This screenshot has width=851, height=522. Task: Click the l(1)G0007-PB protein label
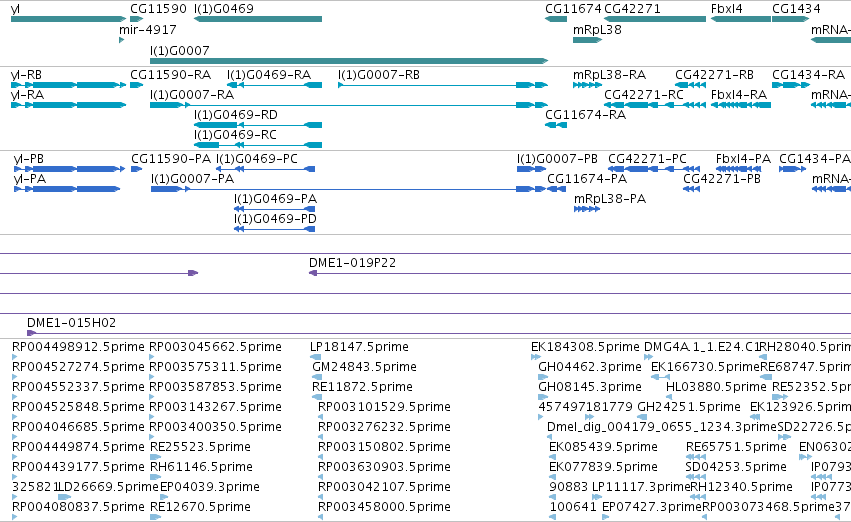coord(557,159)
